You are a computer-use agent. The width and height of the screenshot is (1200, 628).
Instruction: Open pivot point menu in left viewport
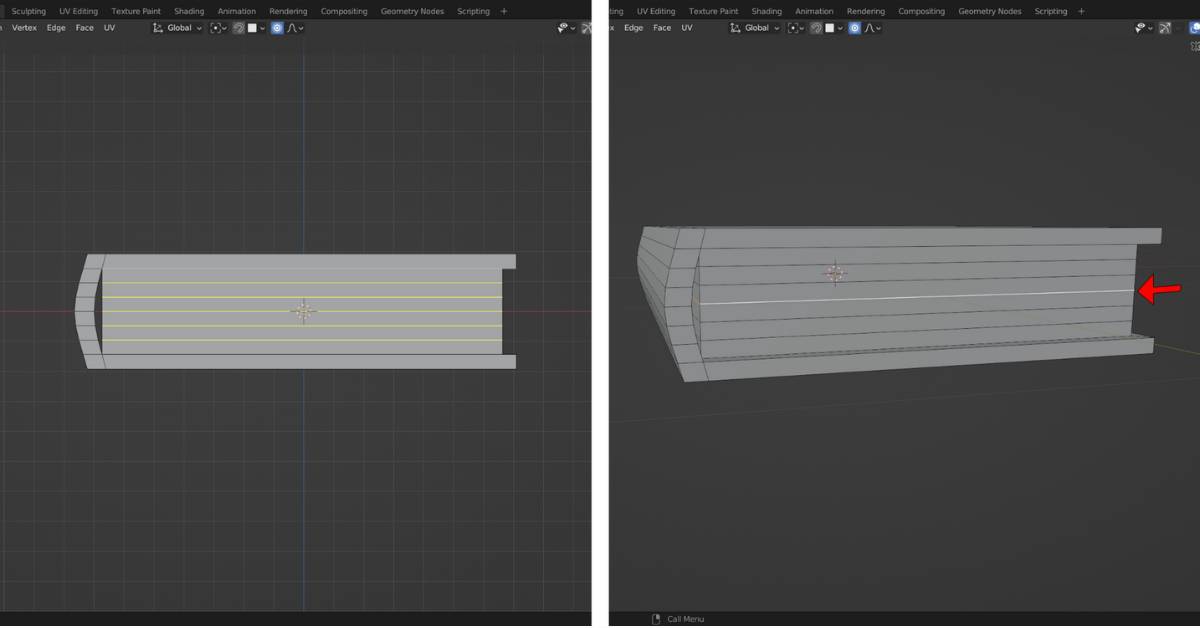[x=217, y=28]
